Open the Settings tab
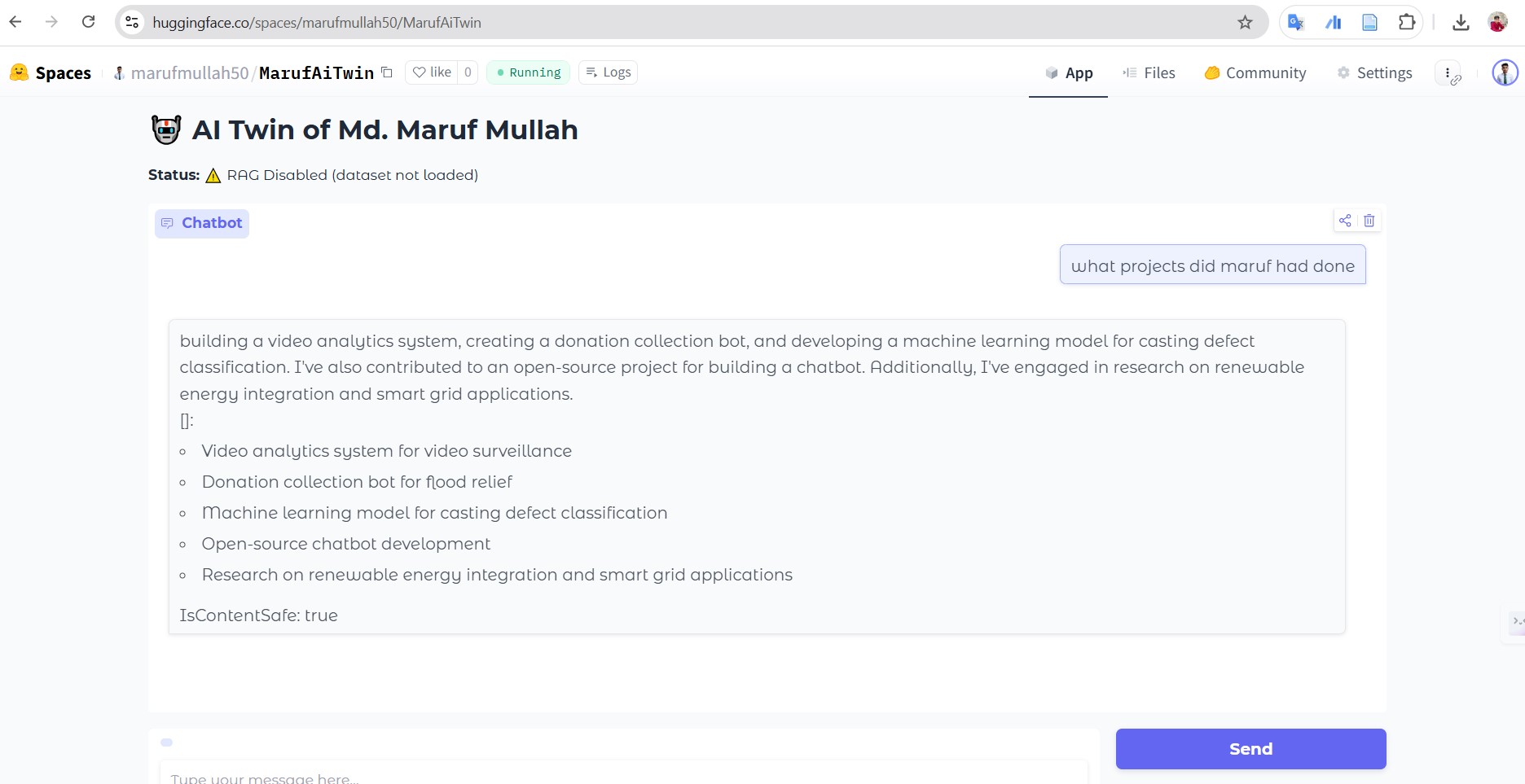The height and width of the screenshot is (784, 1525). click(1375, 73)
